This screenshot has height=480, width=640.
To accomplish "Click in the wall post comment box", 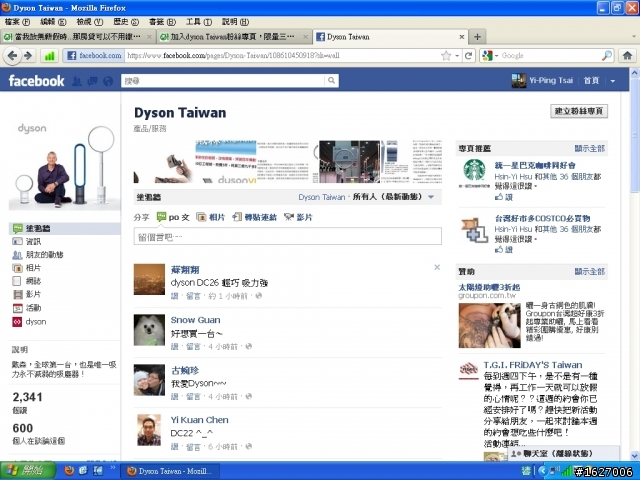I will pyautogui.click(x=287, y=236).
